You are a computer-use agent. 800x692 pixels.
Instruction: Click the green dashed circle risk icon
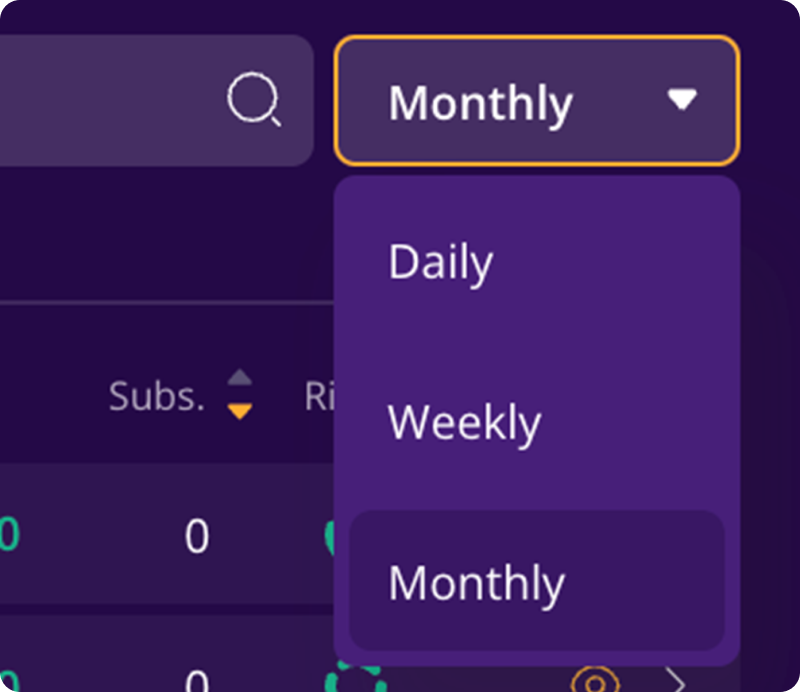tap(354, 678)
